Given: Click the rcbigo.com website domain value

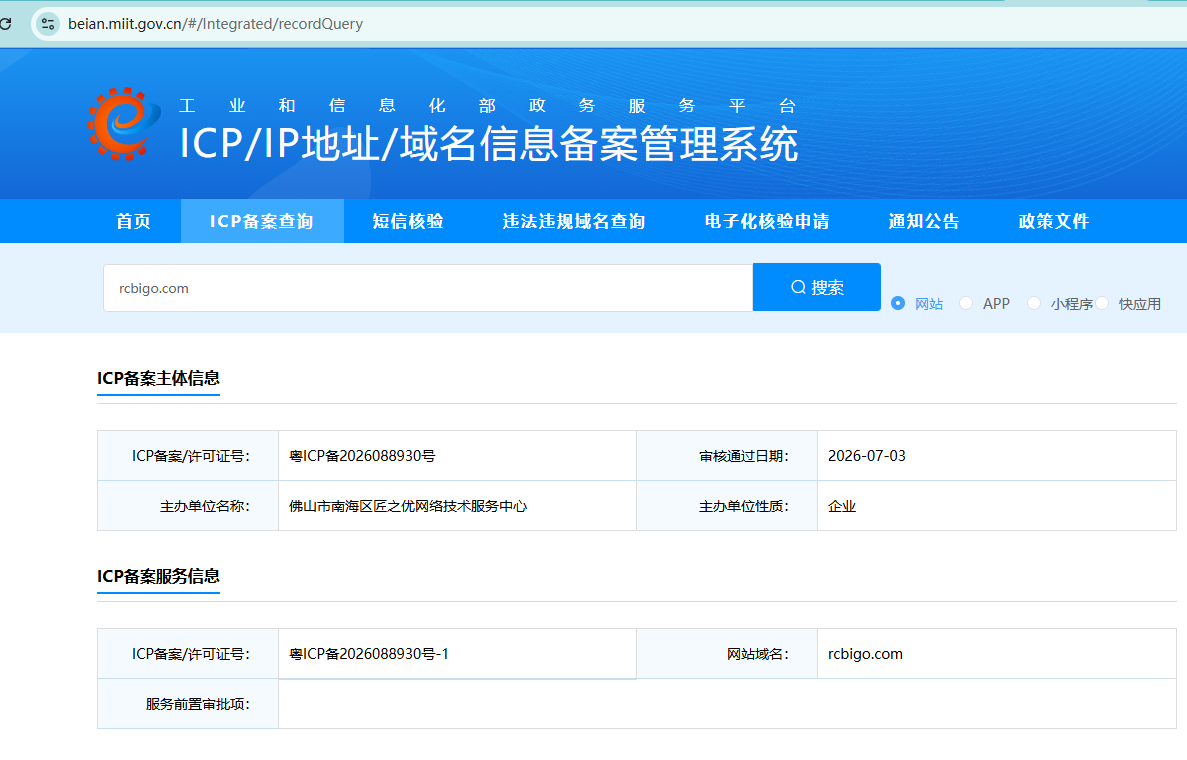Looking at the screenshot, I should point(865,654).
